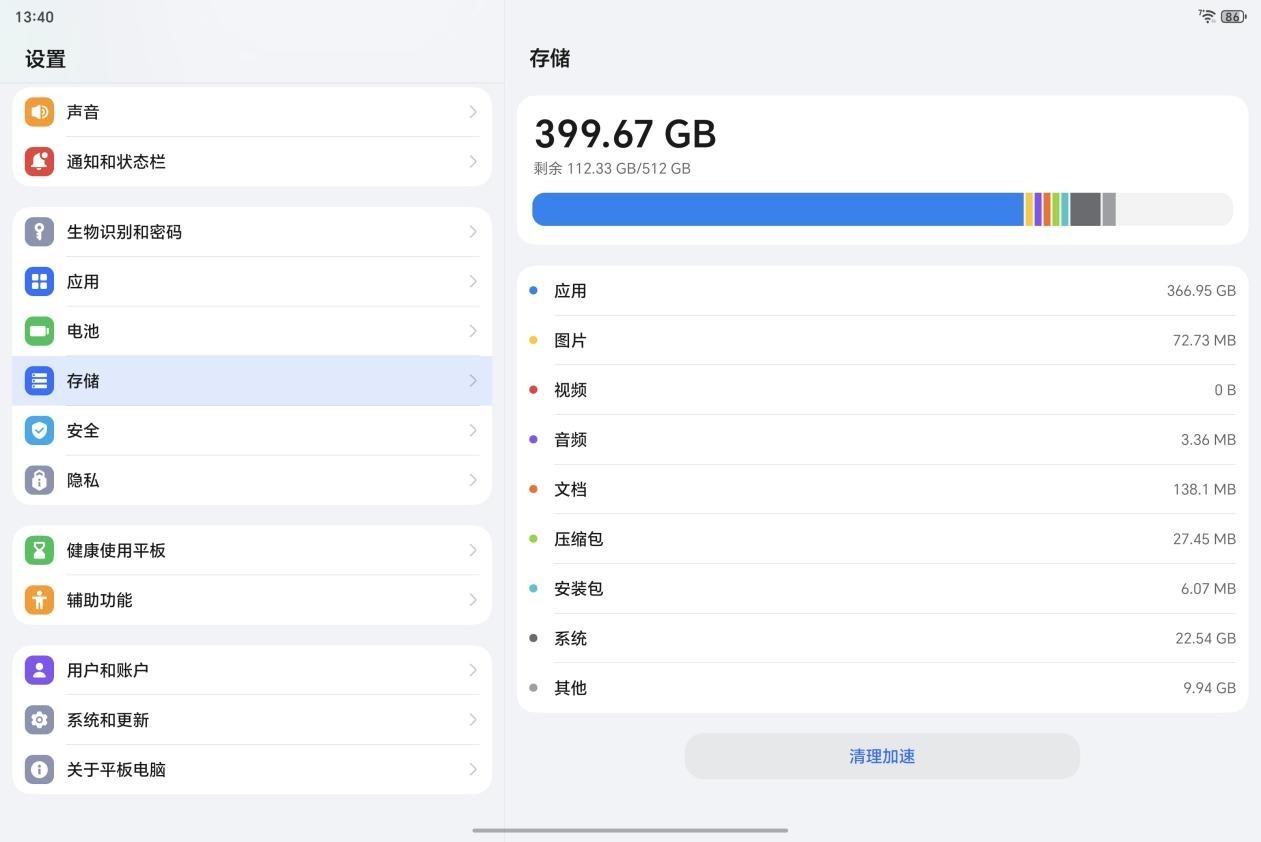Viewport: 1261px width, 842px height.
Task: Expand the 电池 row chevron
Action: [x=473, y=331]
